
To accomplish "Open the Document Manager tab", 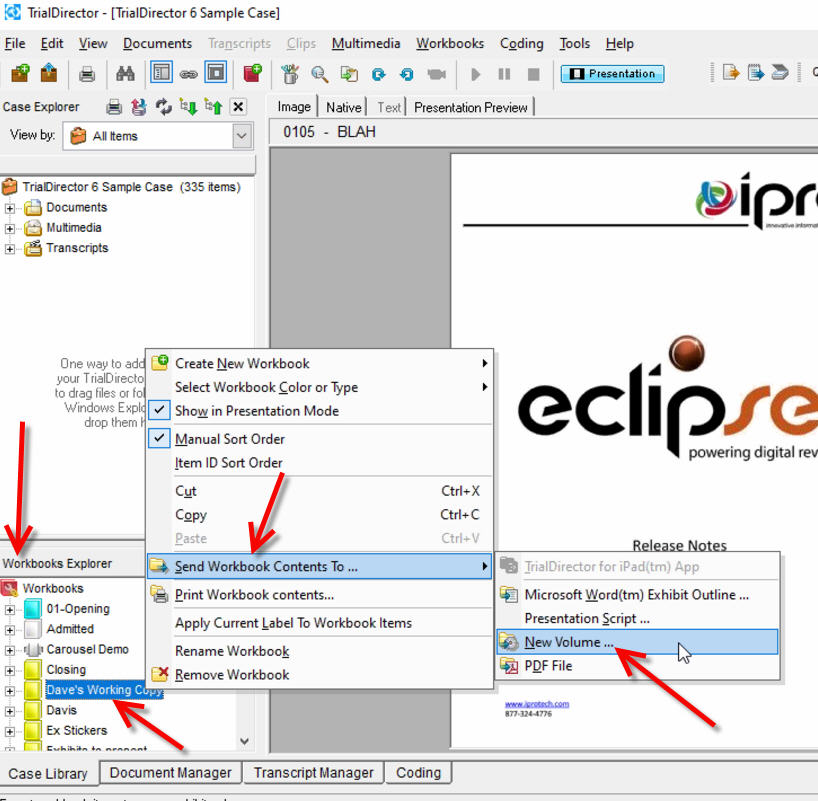I will [171, 773].
